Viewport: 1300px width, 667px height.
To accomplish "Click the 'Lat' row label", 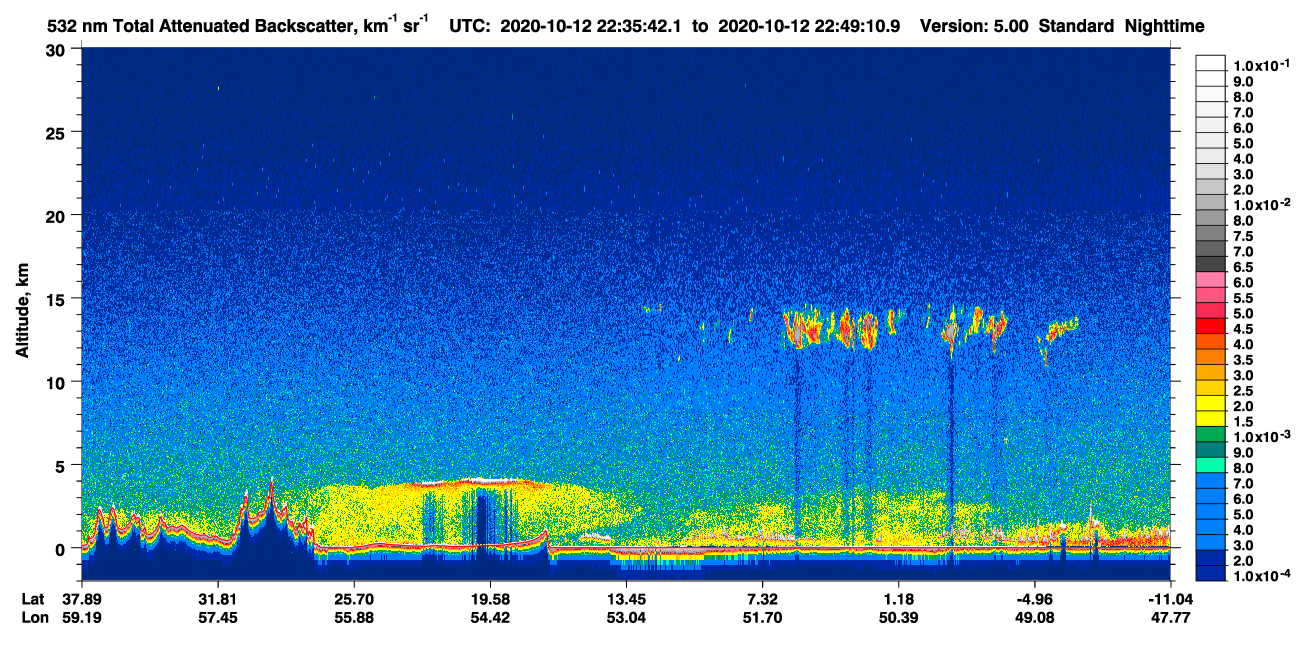I will [x=33, y=599].
